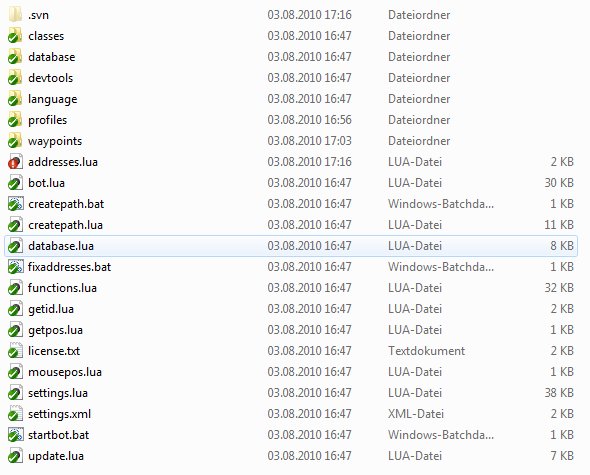Screen dimensions: 590x475
Task: Click the database folder icon
Action: coord(15,57)
